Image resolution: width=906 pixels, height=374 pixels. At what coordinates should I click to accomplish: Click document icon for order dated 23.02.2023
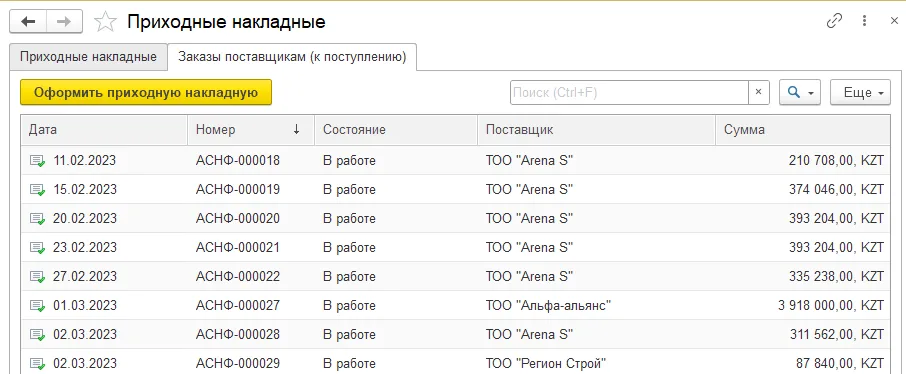(38, 247)
